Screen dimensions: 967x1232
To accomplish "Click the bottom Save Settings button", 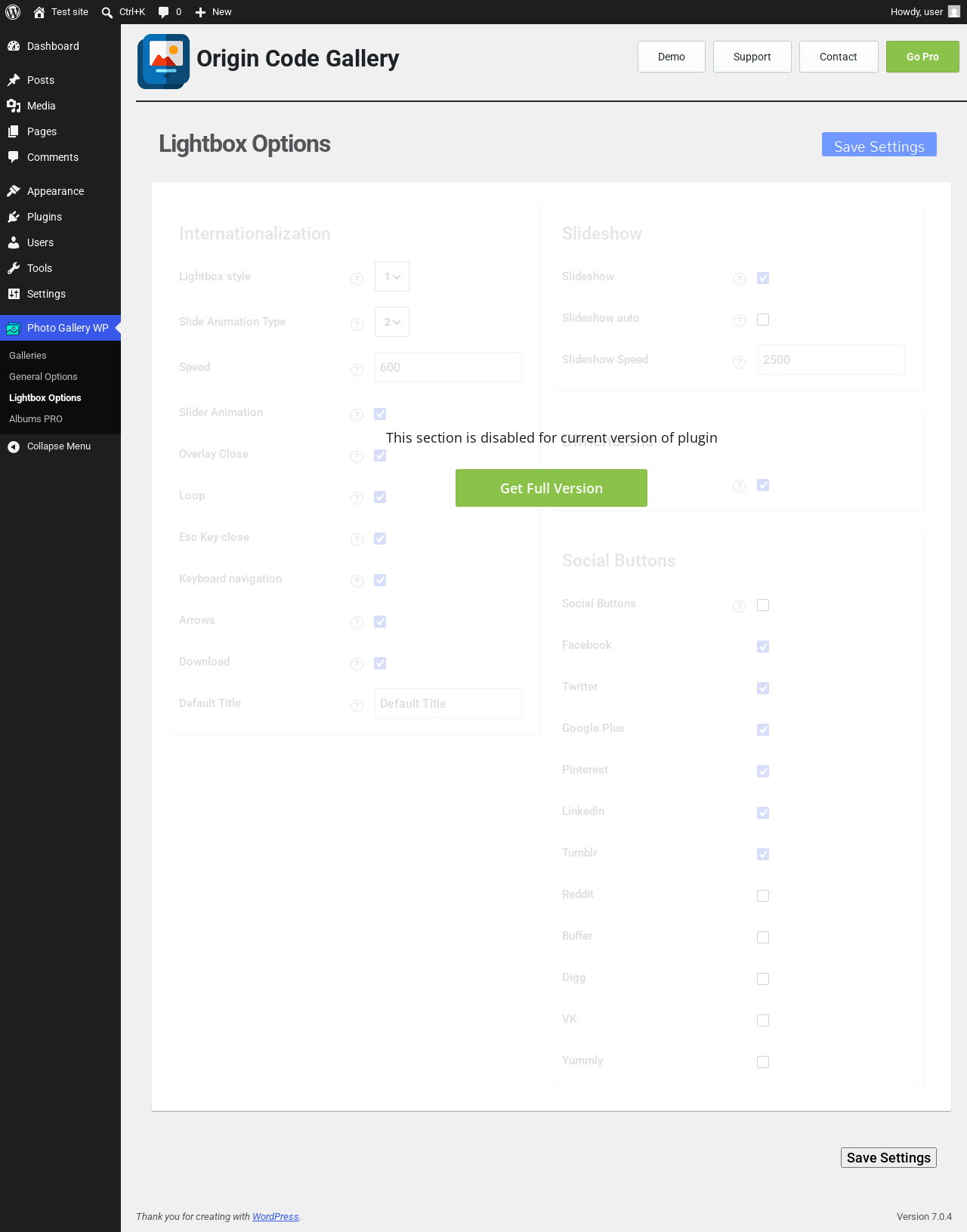I will [x=888, y=1158].
